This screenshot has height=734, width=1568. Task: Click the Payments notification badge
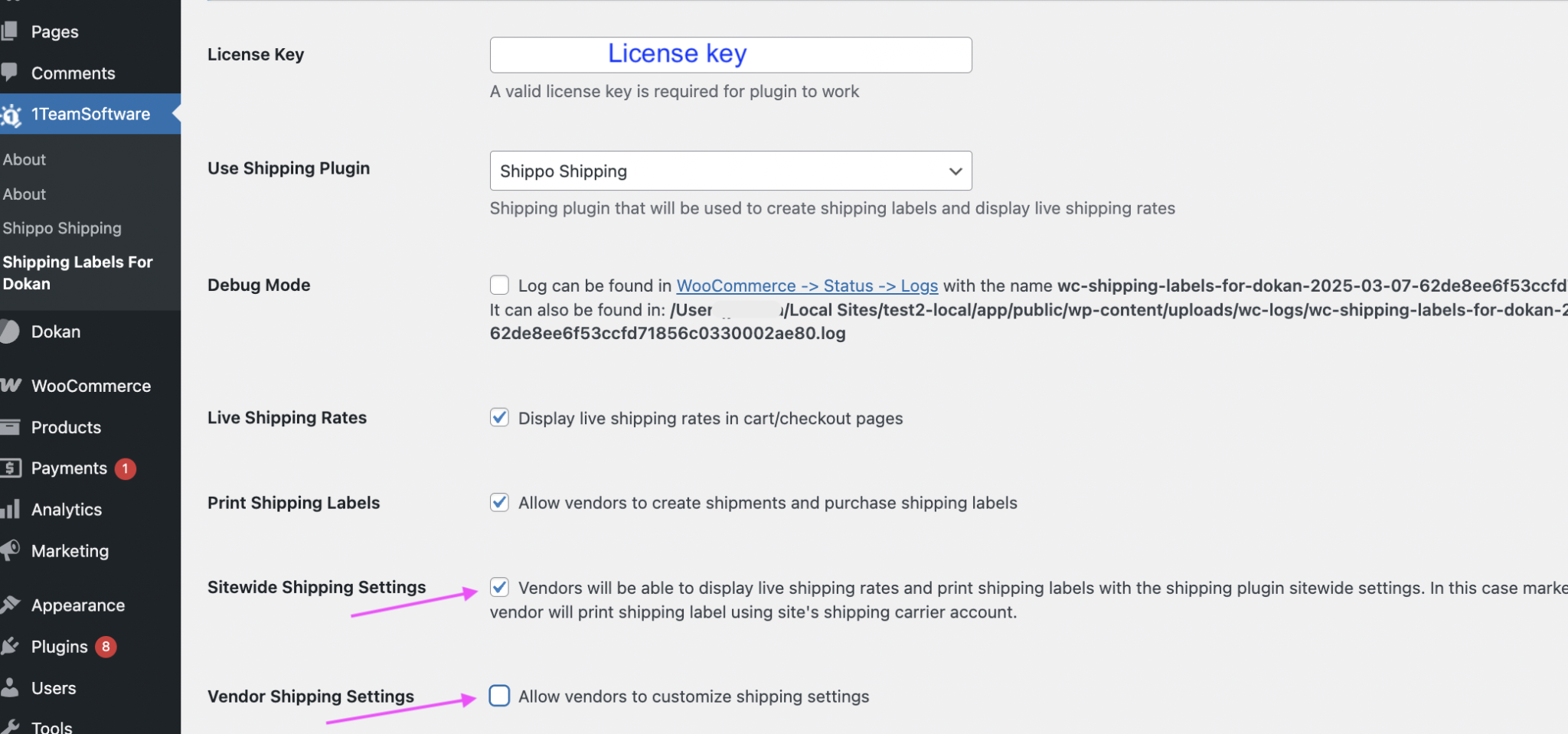pos(126,468)
